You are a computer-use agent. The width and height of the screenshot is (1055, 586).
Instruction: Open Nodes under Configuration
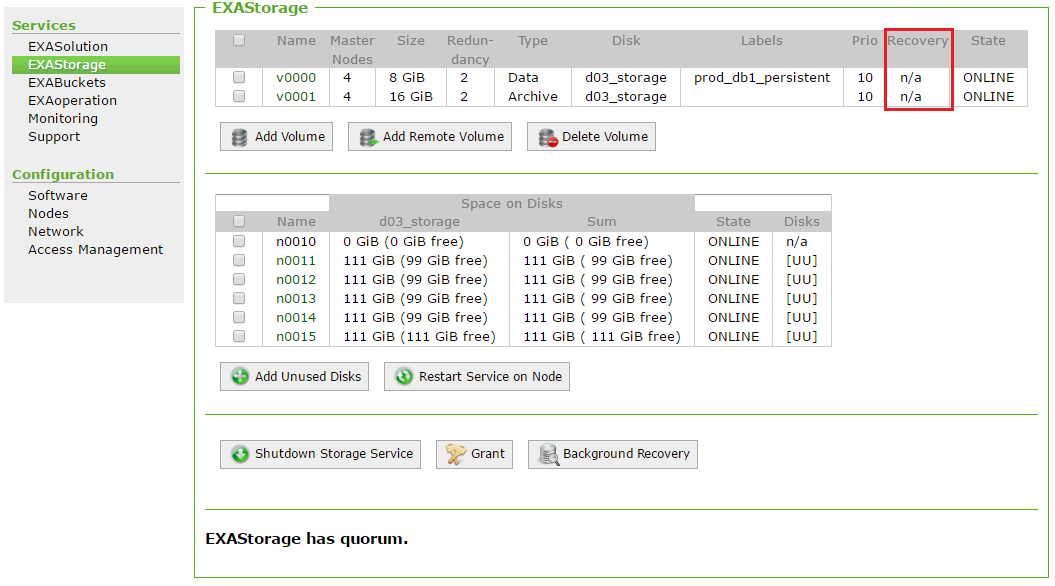point(48,214)
